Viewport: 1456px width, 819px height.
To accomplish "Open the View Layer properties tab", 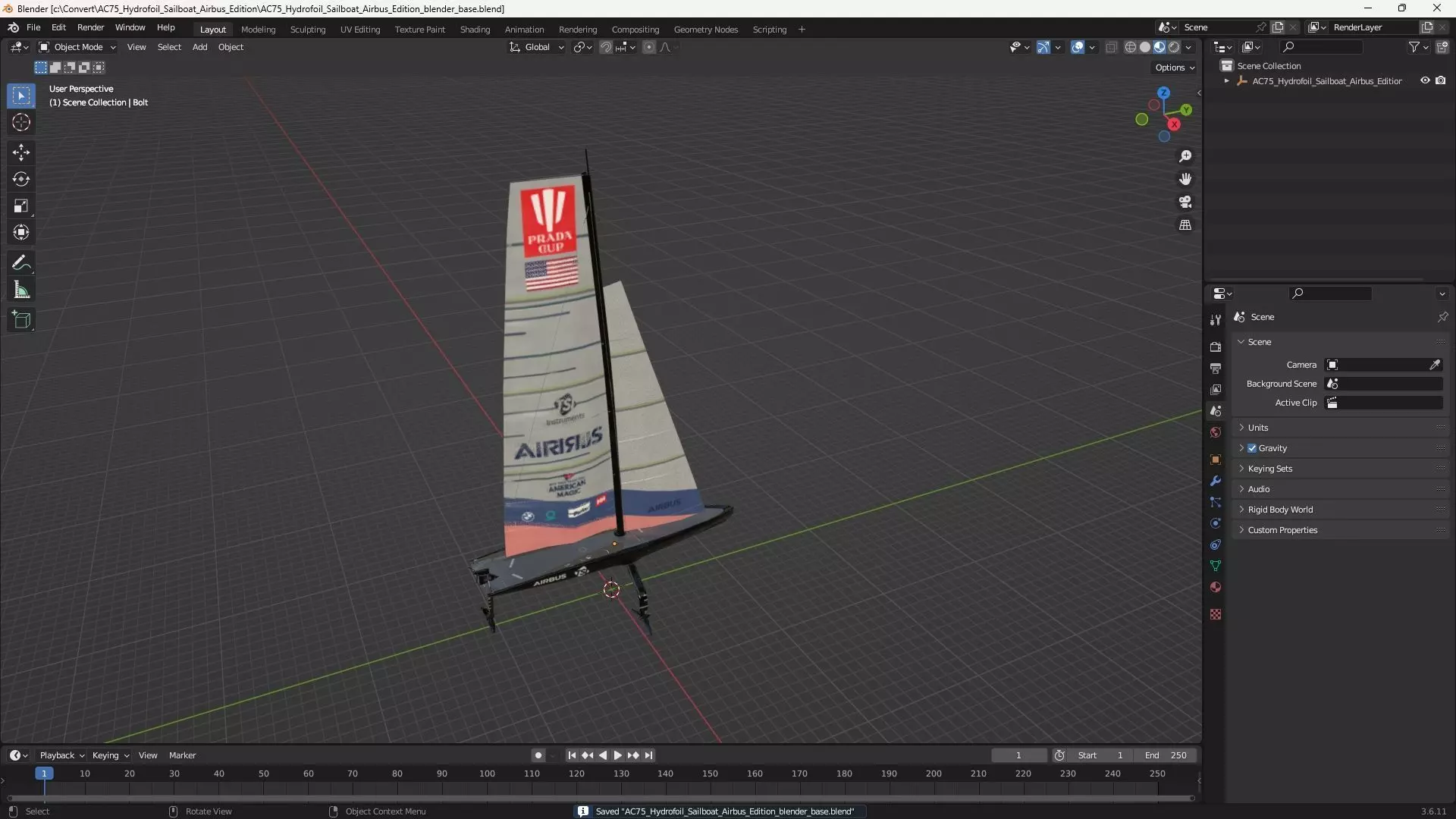I will 1216,389.
